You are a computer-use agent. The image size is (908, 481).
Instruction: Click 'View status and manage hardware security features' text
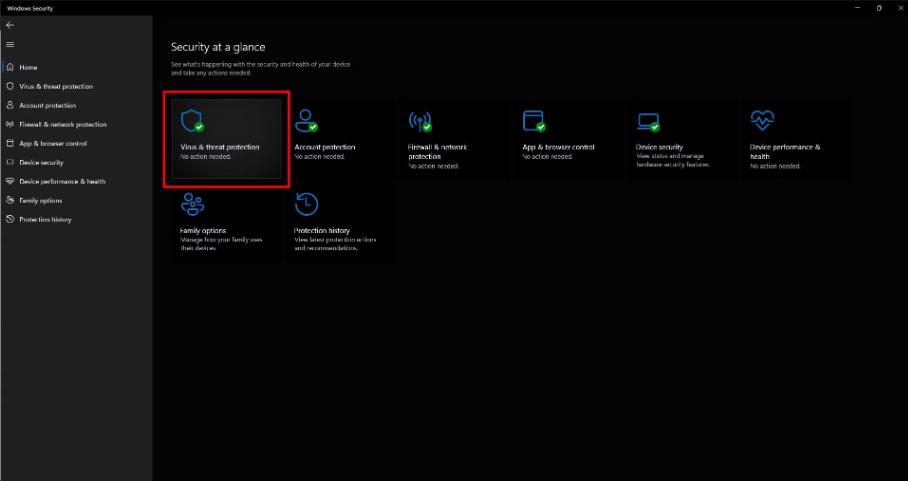coord(673,160)
